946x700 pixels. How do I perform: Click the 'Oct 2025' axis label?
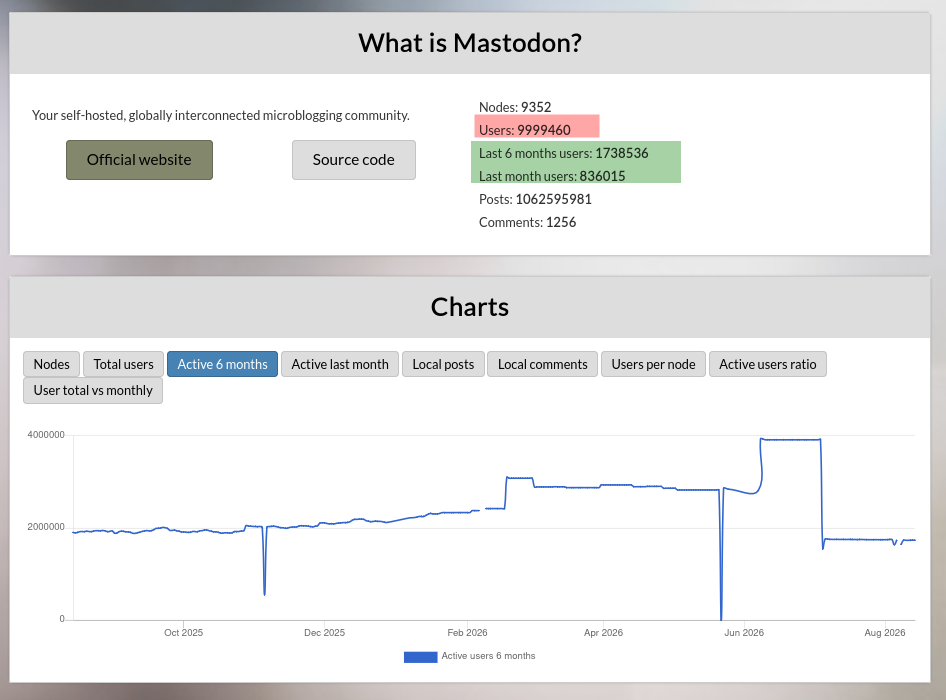183,632
